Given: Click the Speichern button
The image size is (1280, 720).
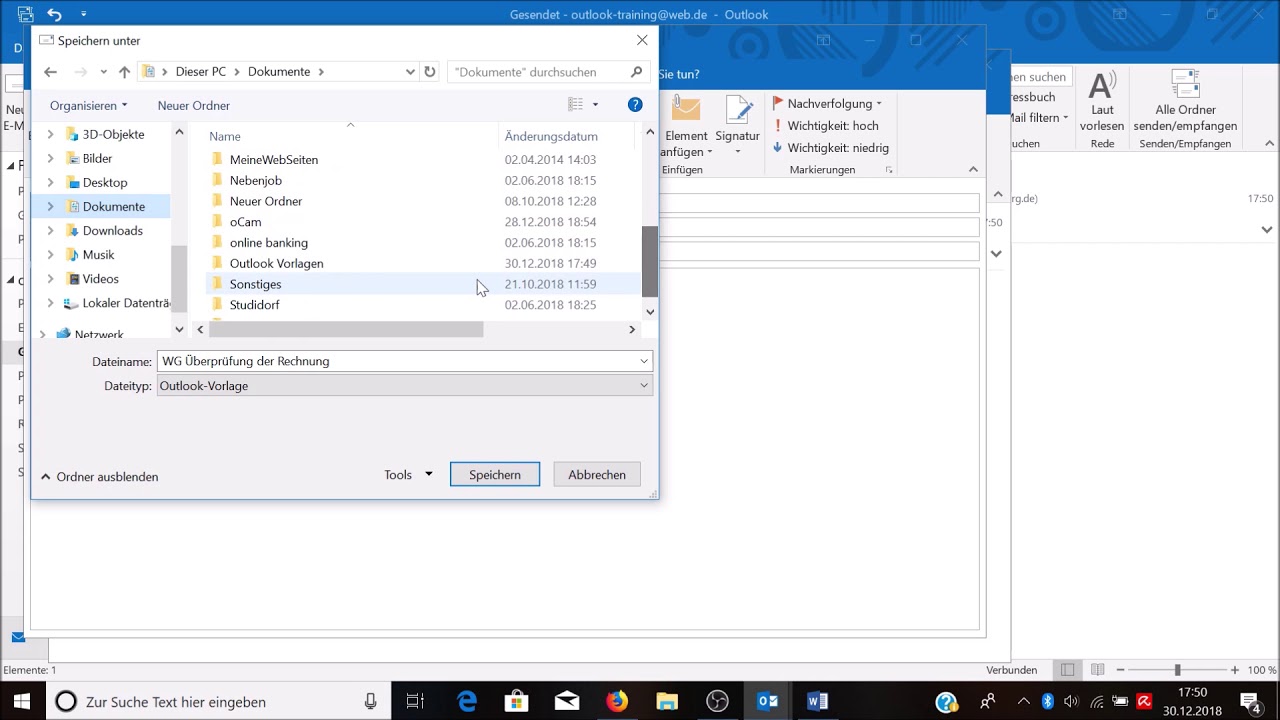Looking at the screenshot, I should 495,475.
